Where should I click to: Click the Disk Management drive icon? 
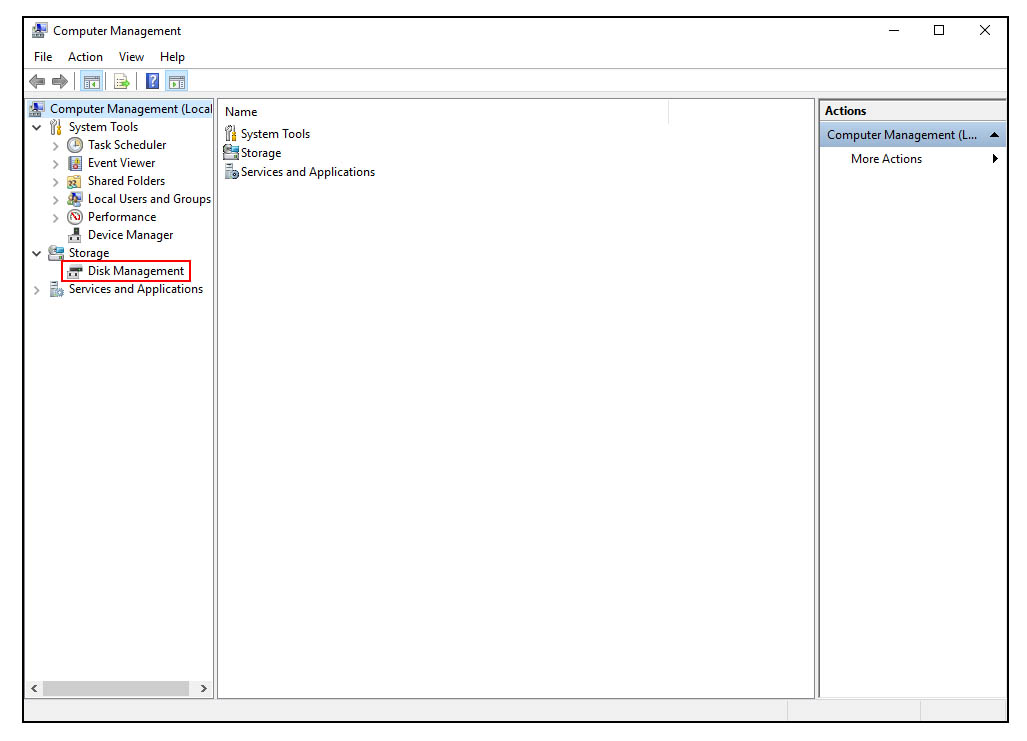(x=75, y=271)
